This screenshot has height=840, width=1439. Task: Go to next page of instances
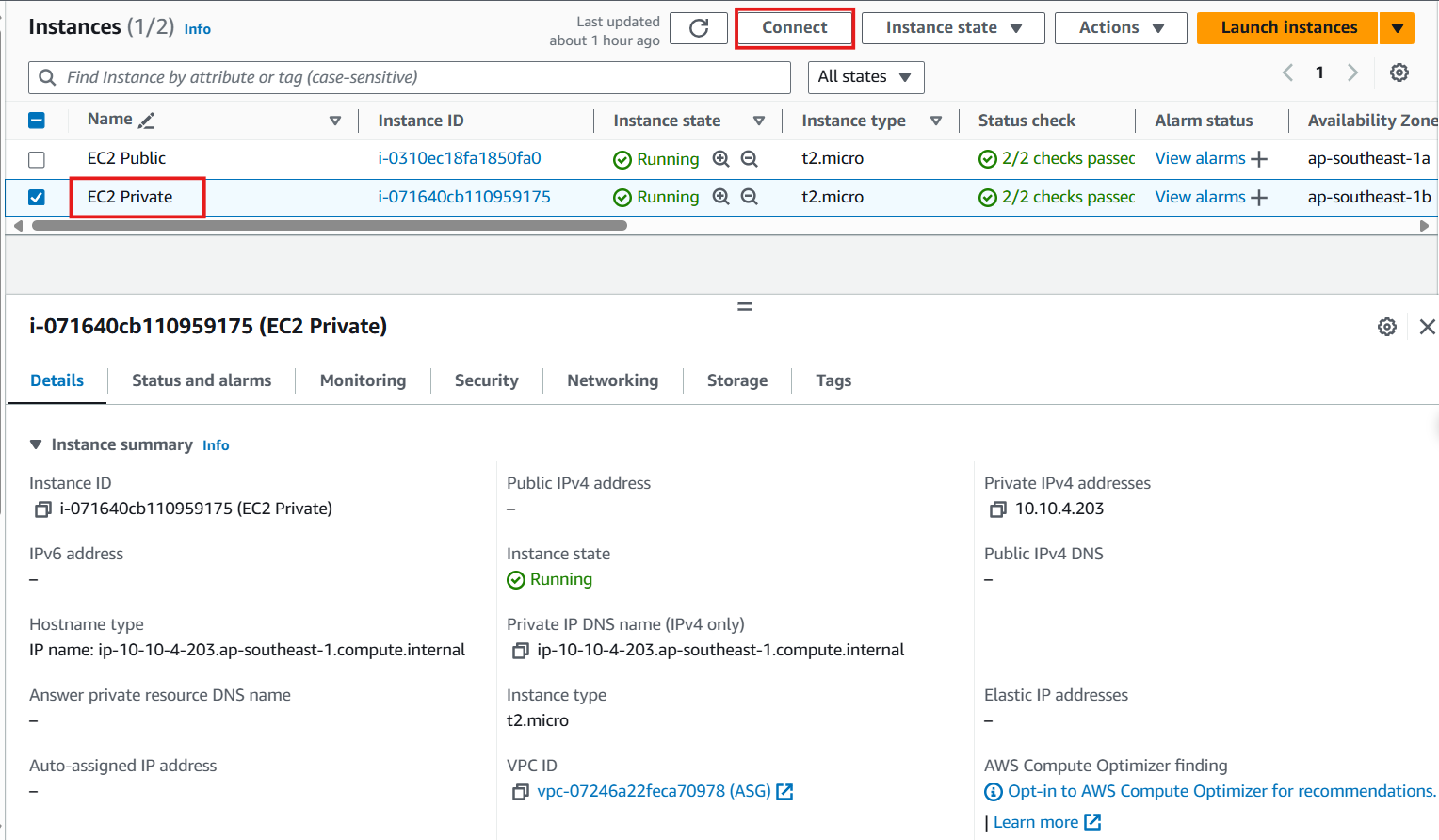[1353, 73]
